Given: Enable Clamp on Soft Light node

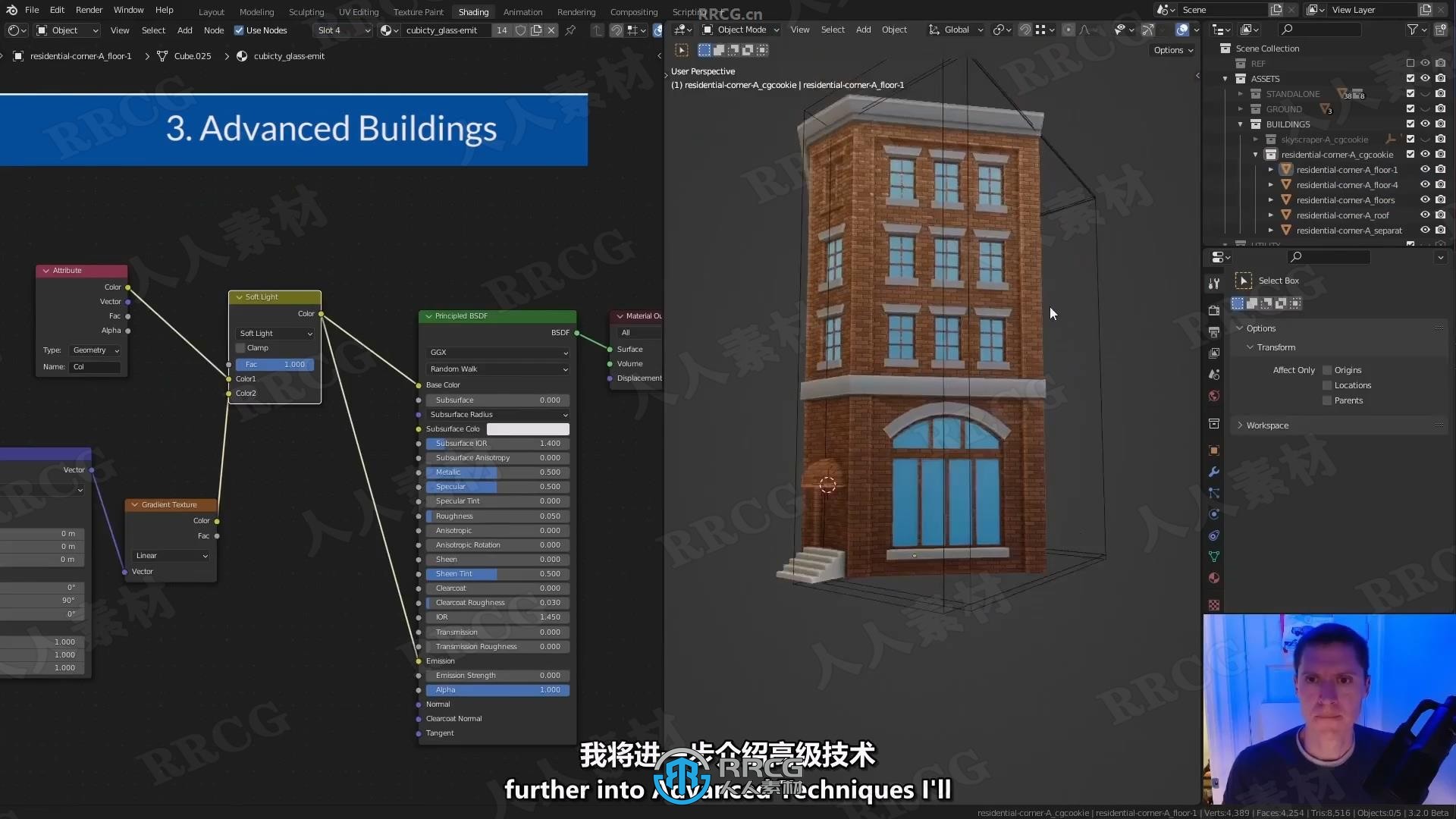Looking at the screenshot, I should 240,348.
